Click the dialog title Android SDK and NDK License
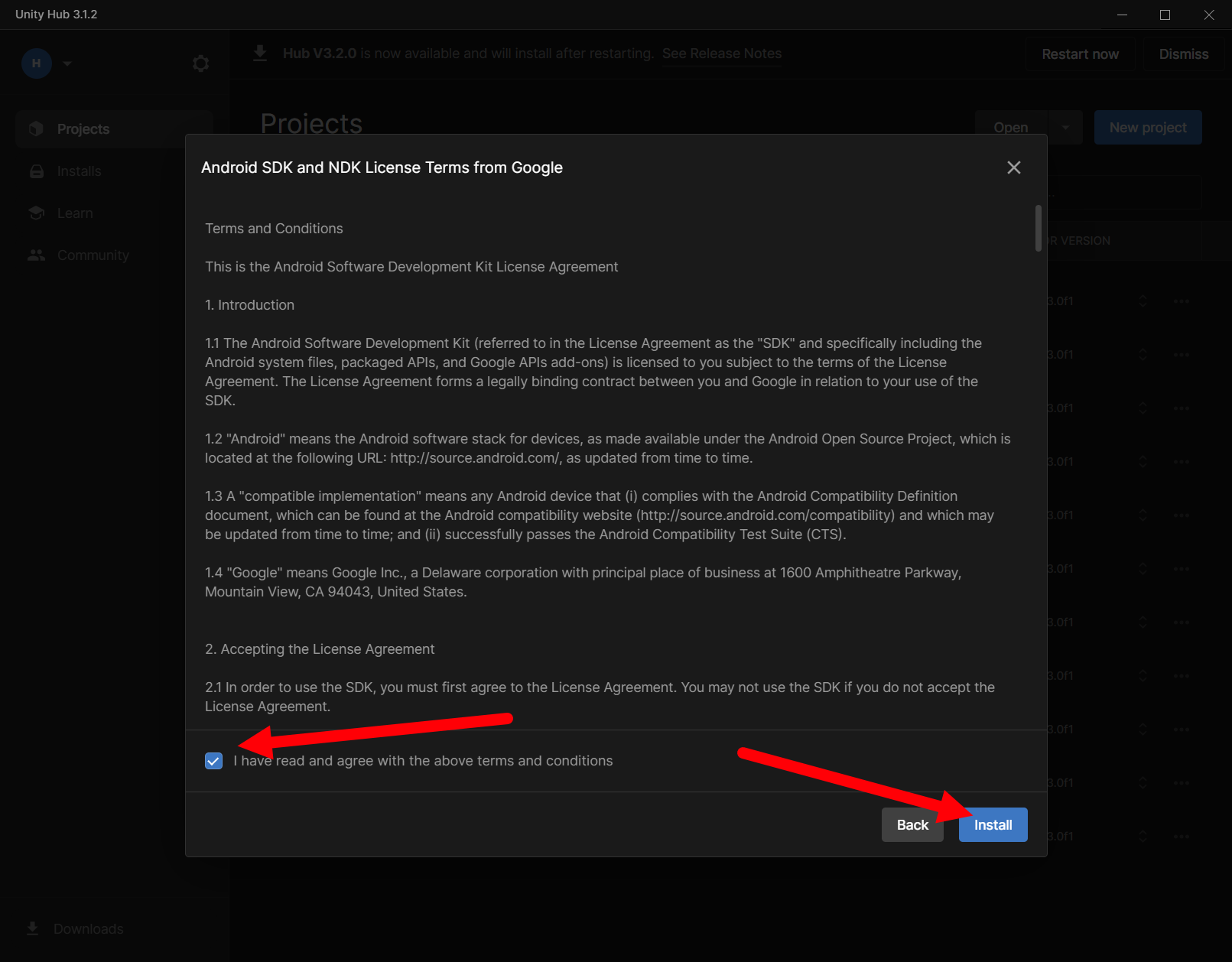 pos(382,167)
